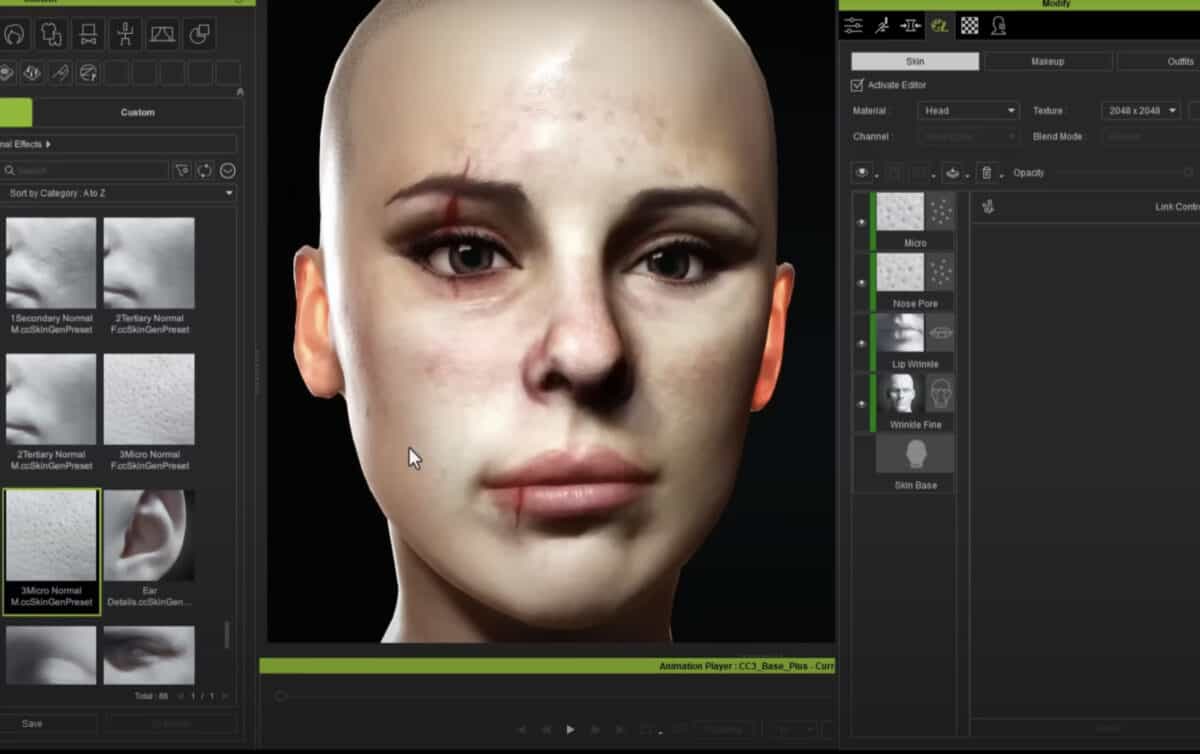Open the head profile tab icon
The height and width of the screenshot is (754, 1200).
[998, 26]
